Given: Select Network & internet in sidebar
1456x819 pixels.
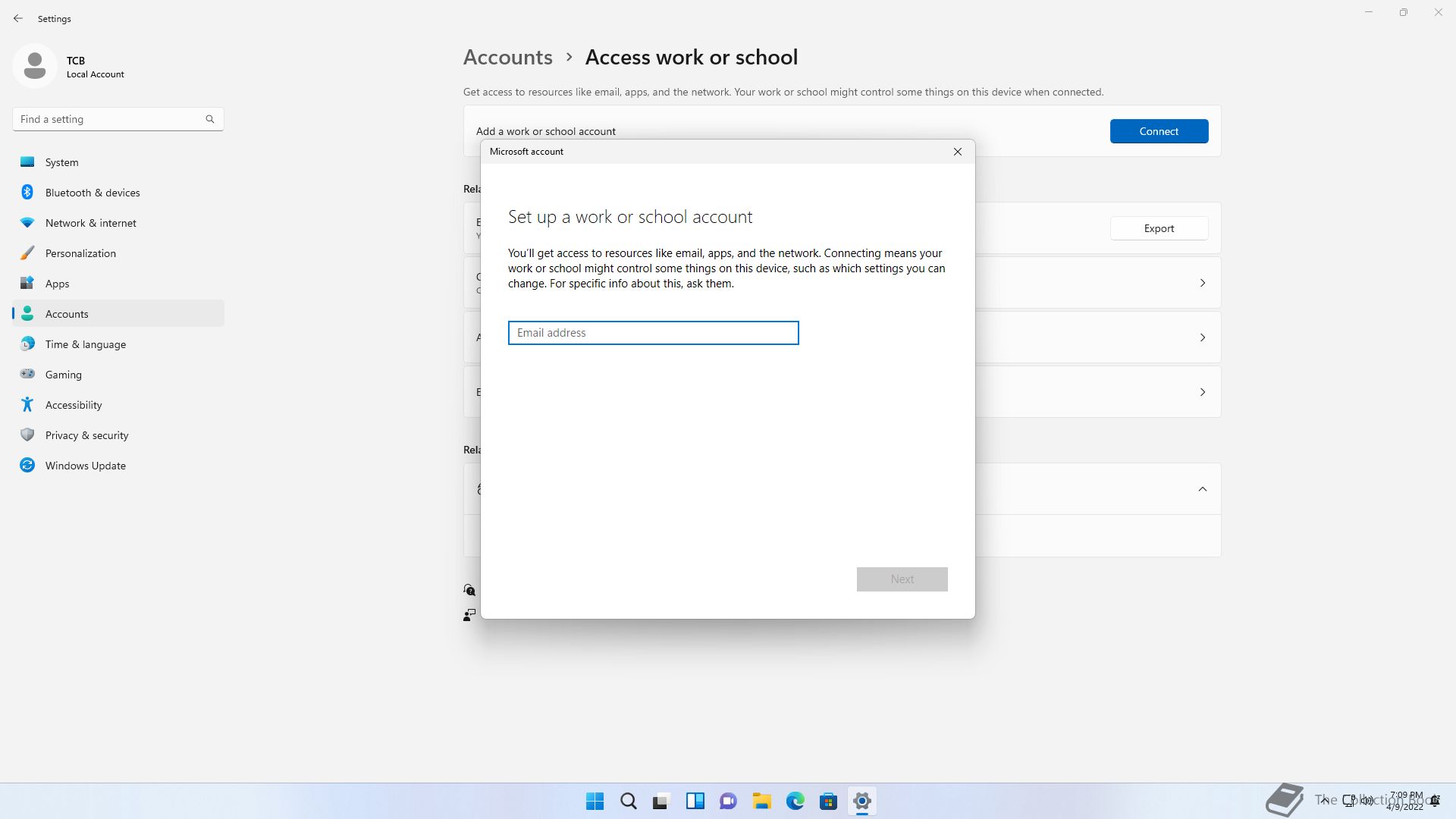Looking at the screenshot, I should point(118,223).
